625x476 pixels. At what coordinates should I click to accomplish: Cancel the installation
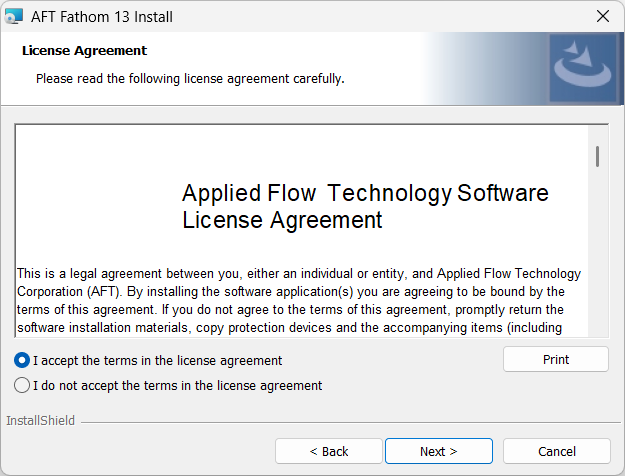click(556, 451)
